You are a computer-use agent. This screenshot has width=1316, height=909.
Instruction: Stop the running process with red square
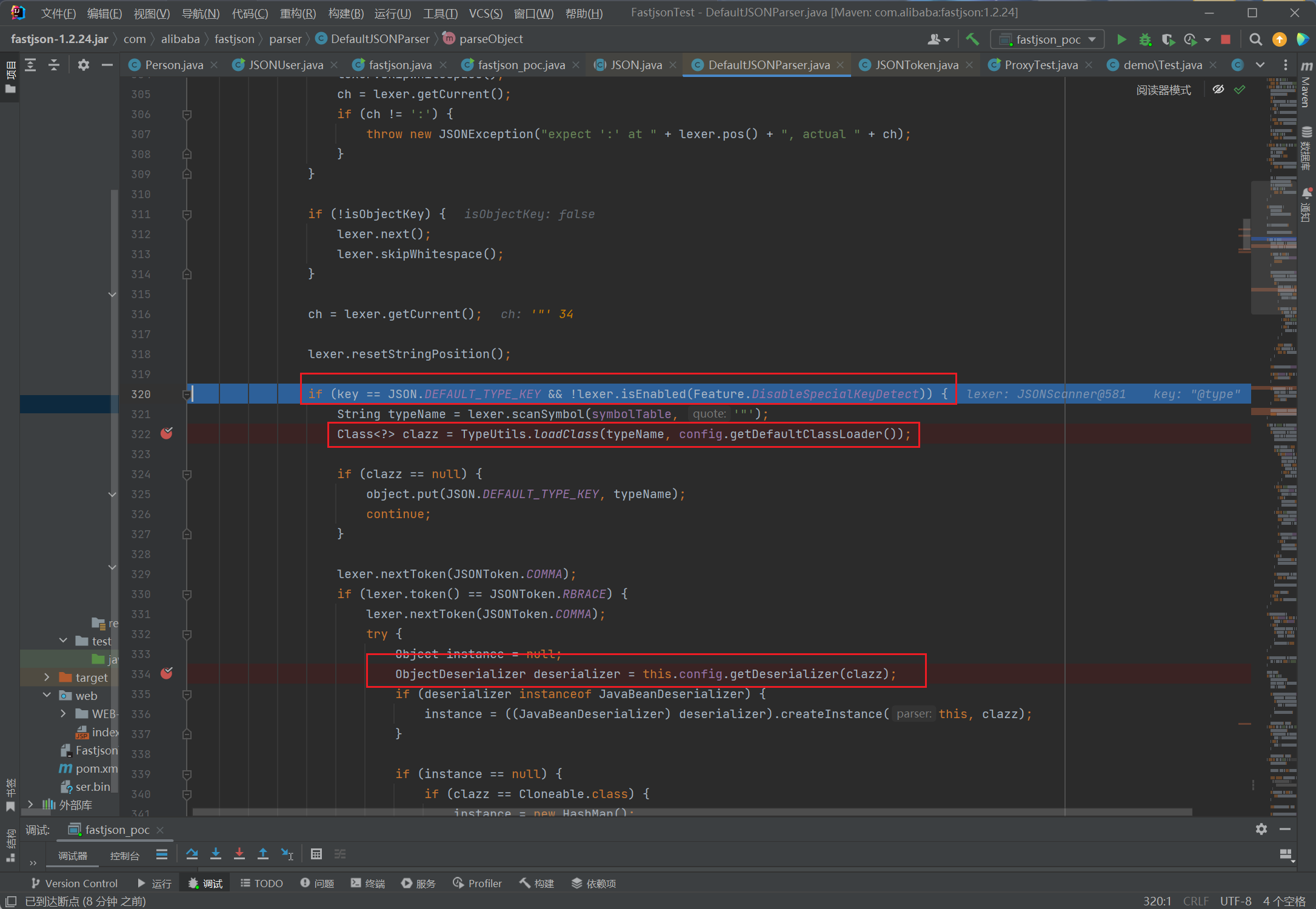(1226, 39)
